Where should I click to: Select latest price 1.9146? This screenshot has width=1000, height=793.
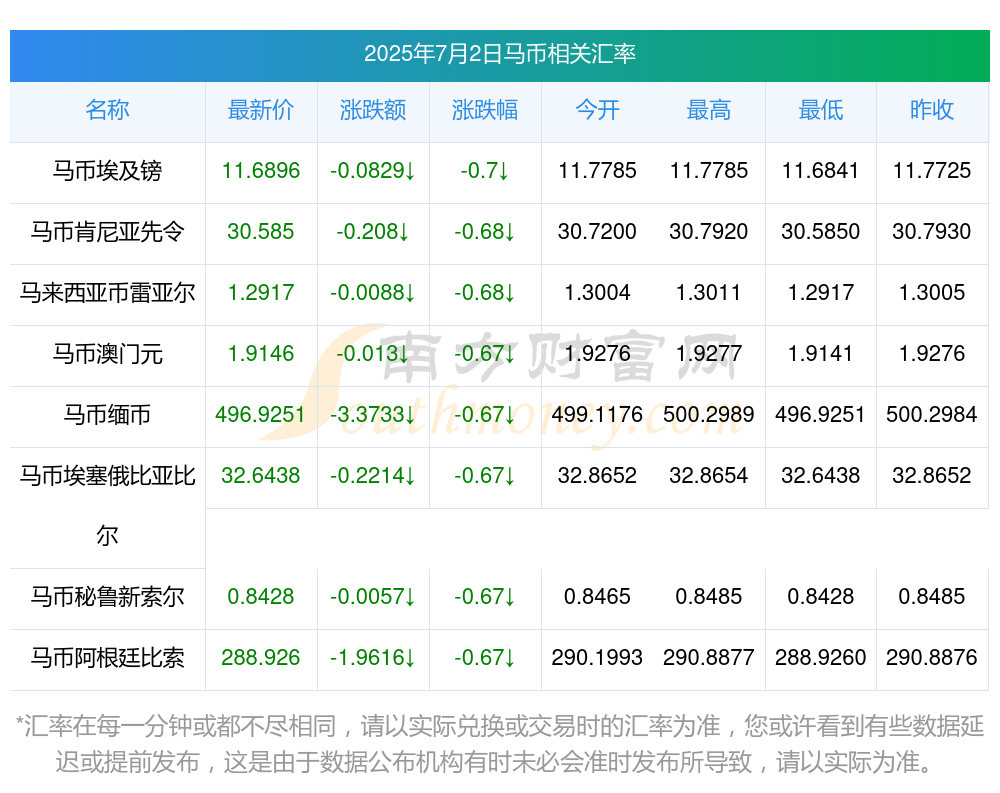click(x=261, y=353)
